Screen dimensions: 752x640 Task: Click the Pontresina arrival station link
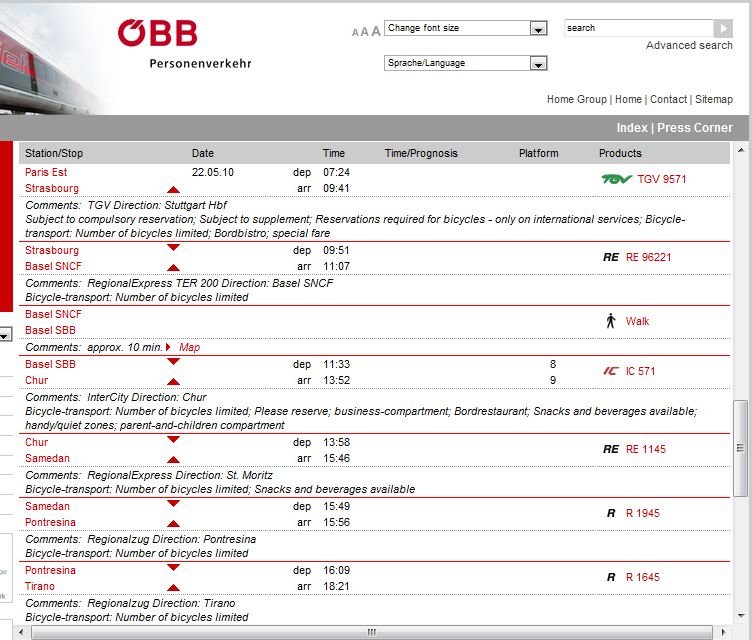point(50,522)
